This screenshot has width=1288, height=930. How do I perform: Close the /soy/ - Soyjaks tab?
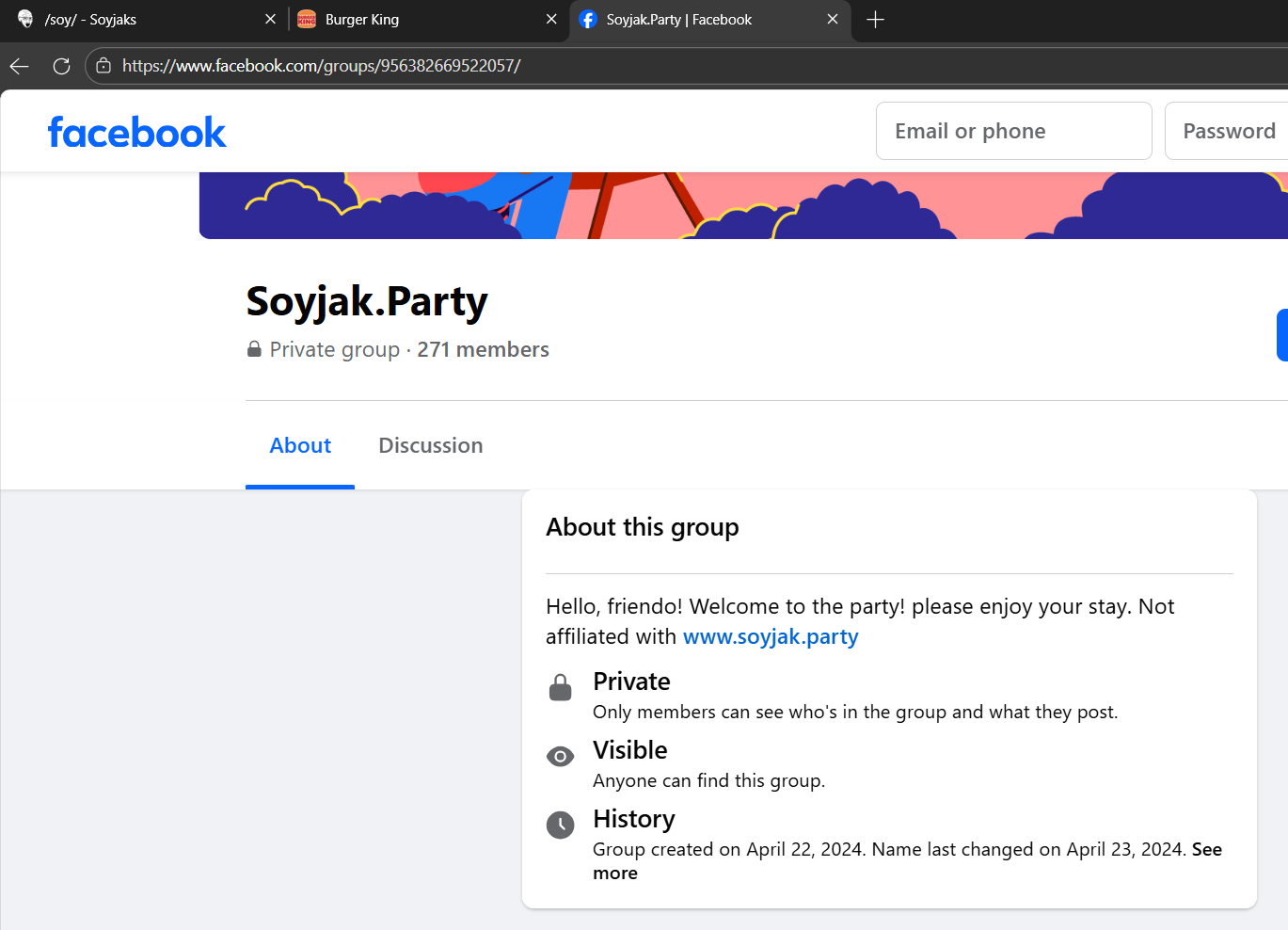pyautogui.click(x=270, y=20)
